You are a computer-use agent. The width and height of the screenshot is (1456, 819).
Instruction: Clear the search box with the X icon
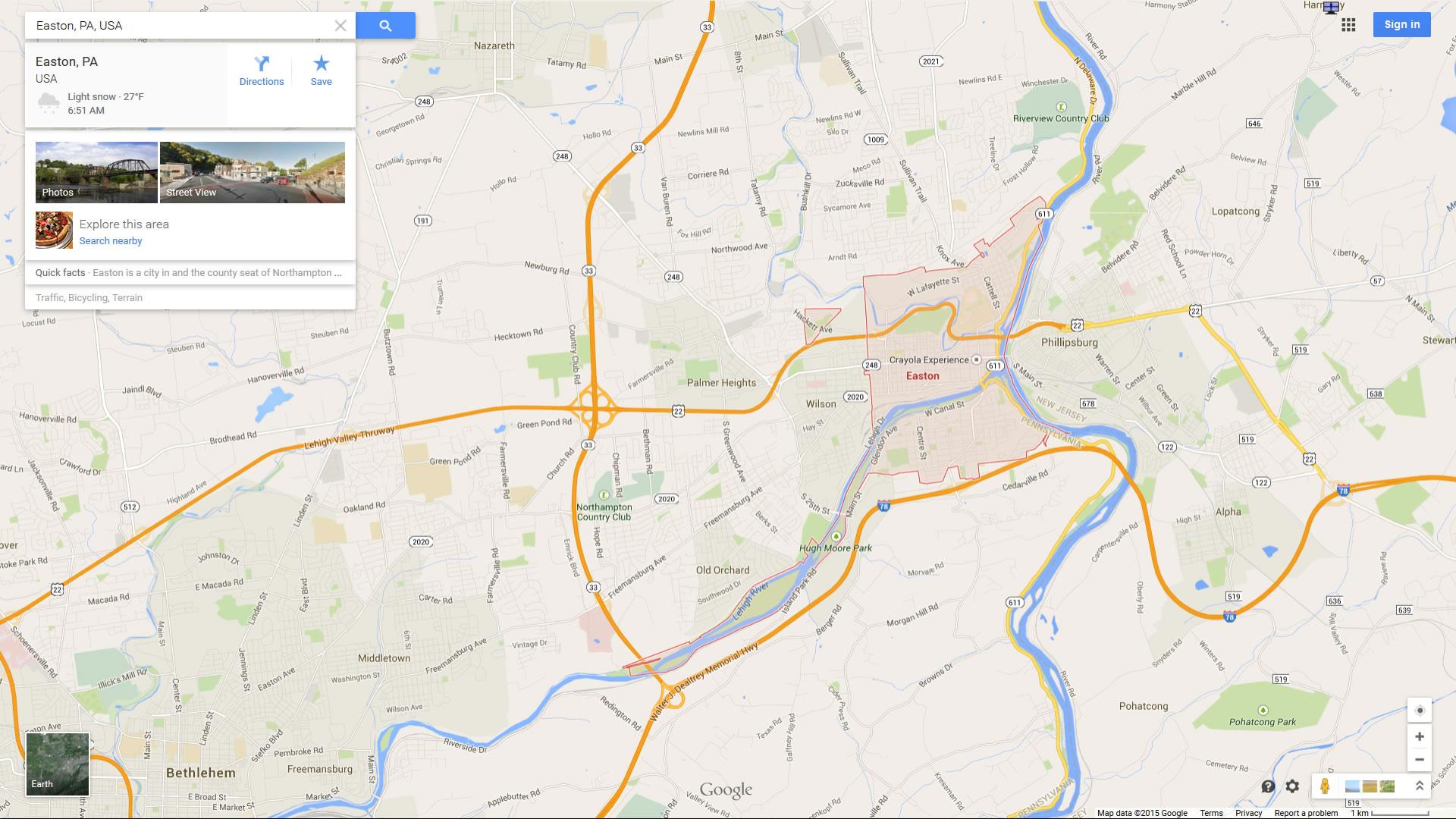click(x=340, y=26)
